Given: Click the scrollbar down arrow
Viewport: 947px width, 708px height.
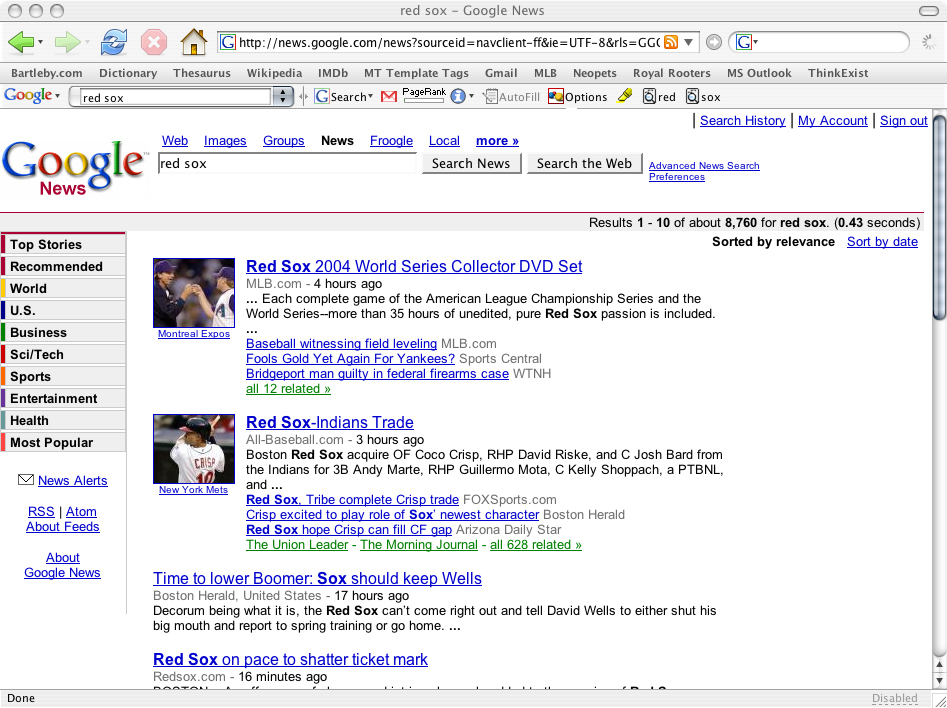Looking at the screenshot, I should tap(939, 679).
